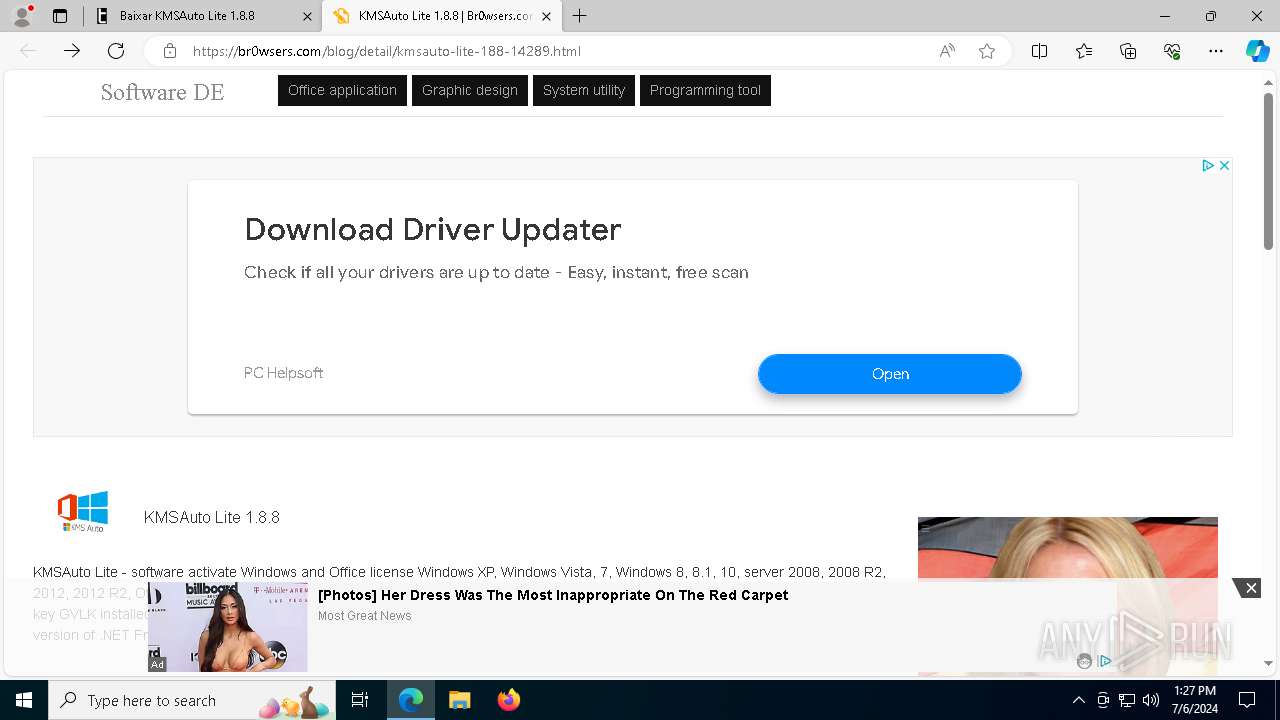Open network status tray icon
The width and height of the screenshot is (1280, 720).
coord(1127,700)
